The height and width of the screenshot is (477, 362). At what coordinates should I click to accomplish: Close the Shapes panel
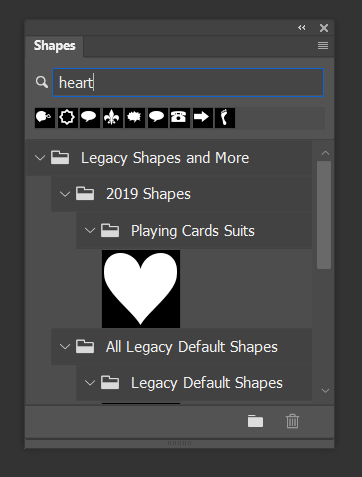click(324, 28)
